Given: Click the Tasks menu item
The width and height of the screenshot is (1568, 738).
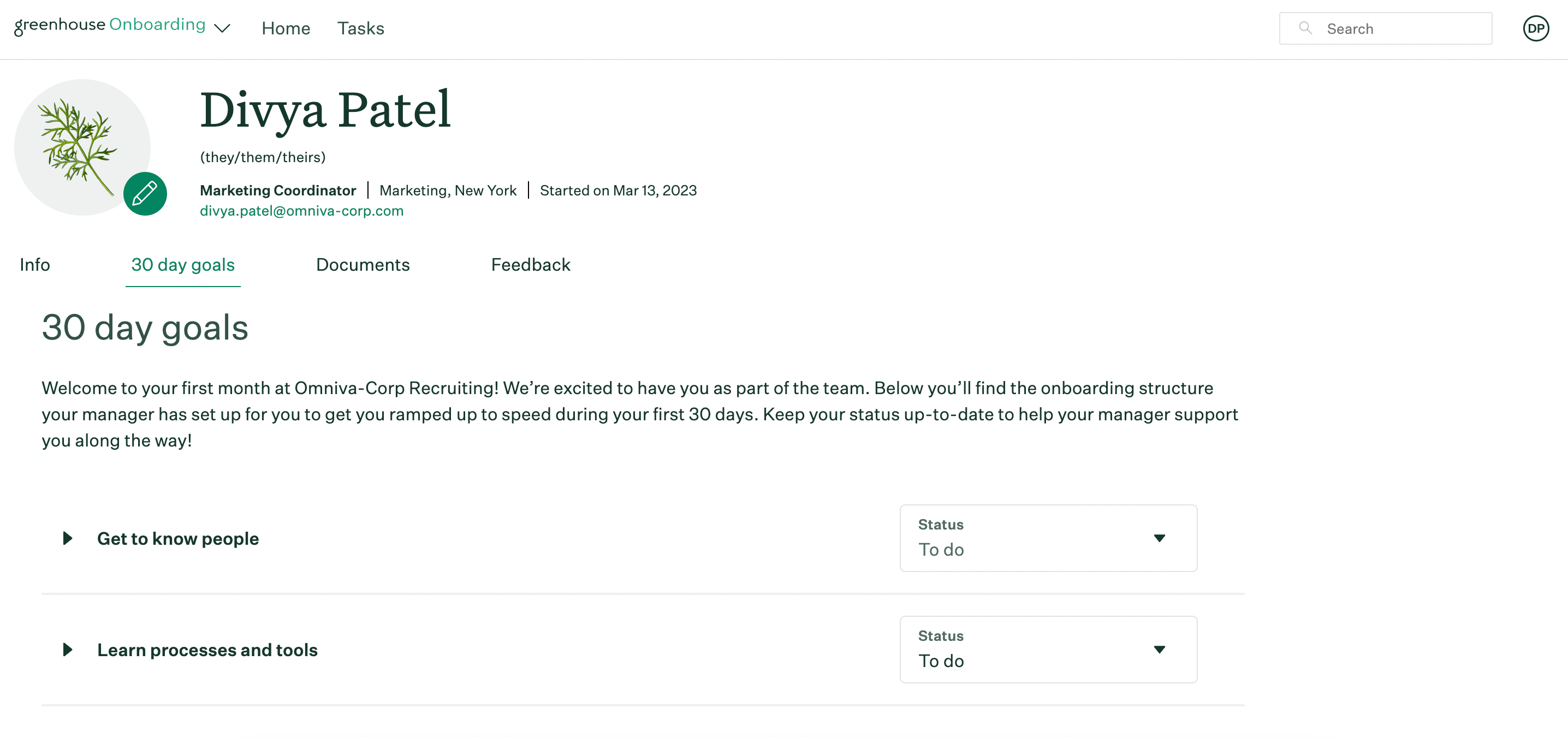Looking at the screenshot, I should click(361, 28).
